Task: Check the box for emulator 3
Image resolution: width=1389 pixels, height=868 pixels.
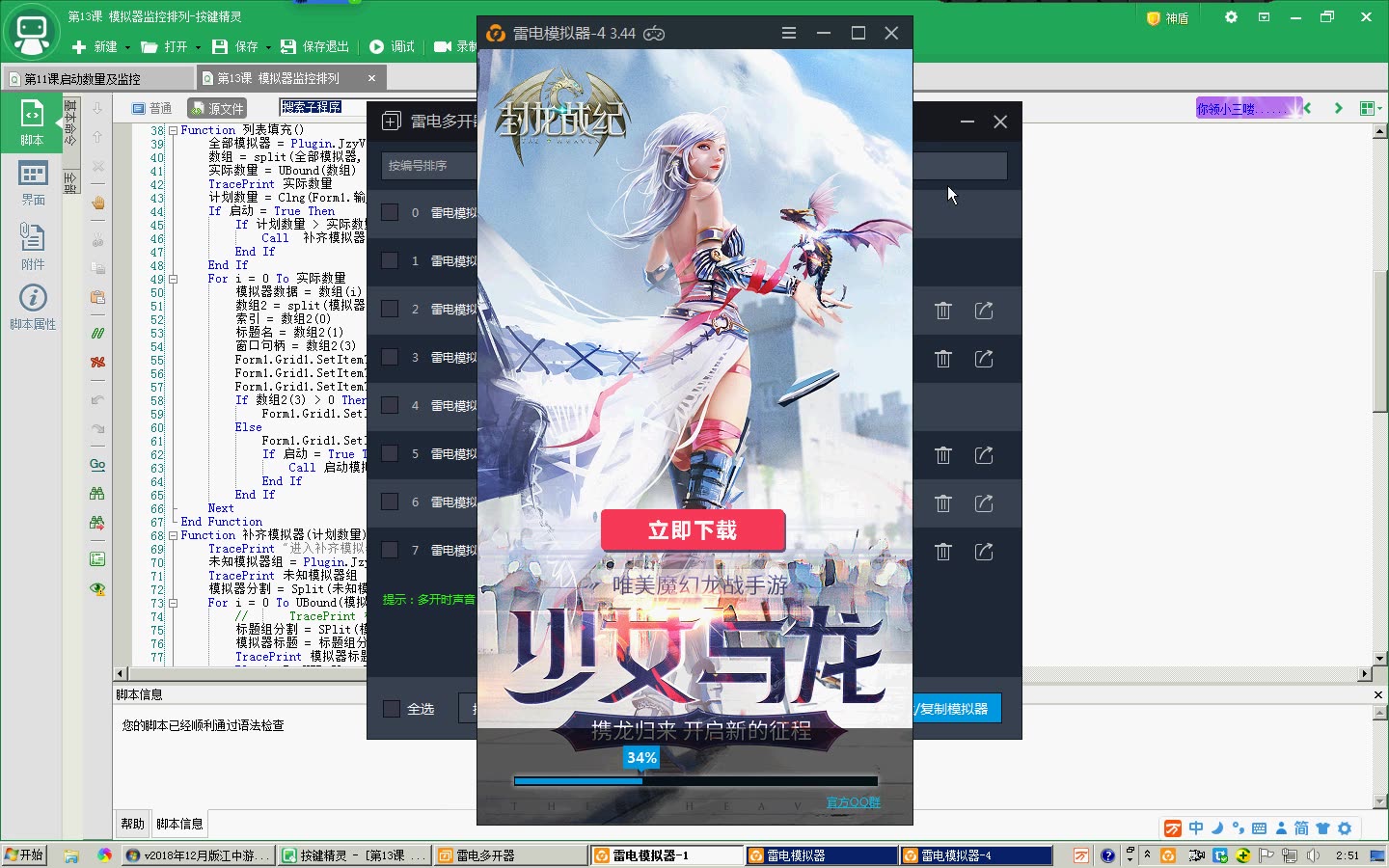Action: pos(390,357)
